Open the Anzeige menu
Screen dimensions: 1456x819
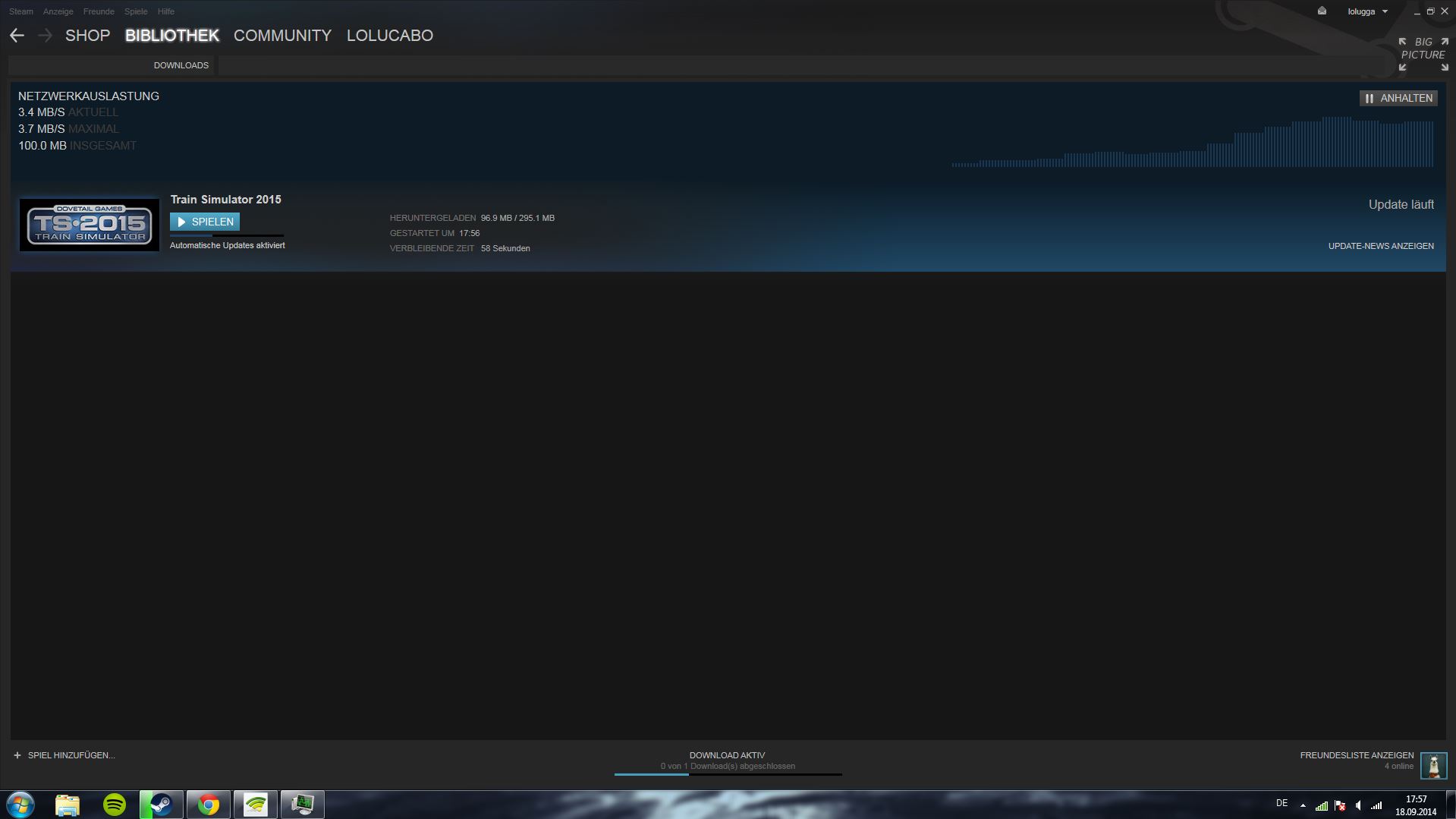point(58,11)
